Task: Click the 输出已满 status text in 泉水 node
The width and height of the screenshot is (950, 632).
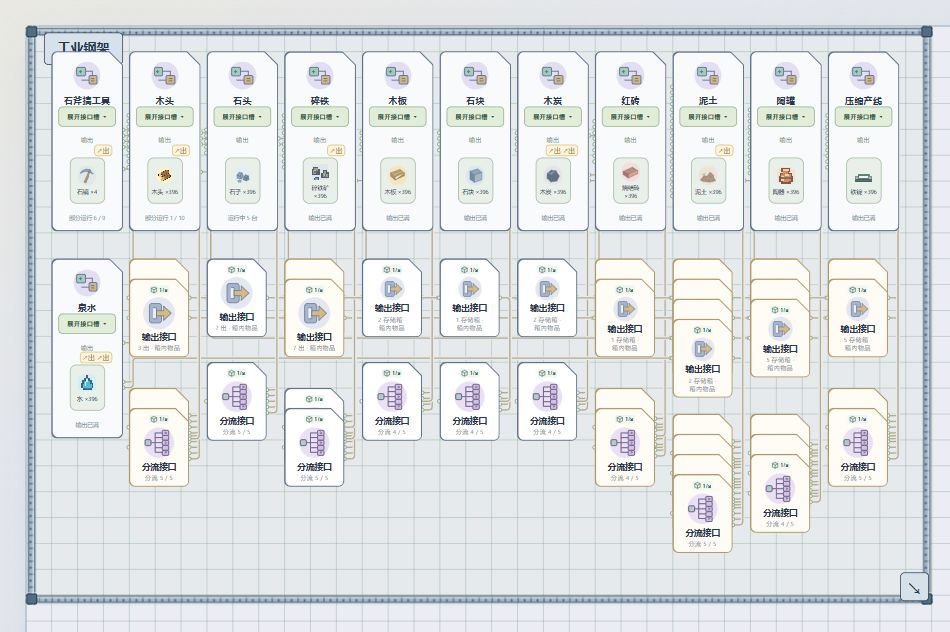Action: coord(87,425)
